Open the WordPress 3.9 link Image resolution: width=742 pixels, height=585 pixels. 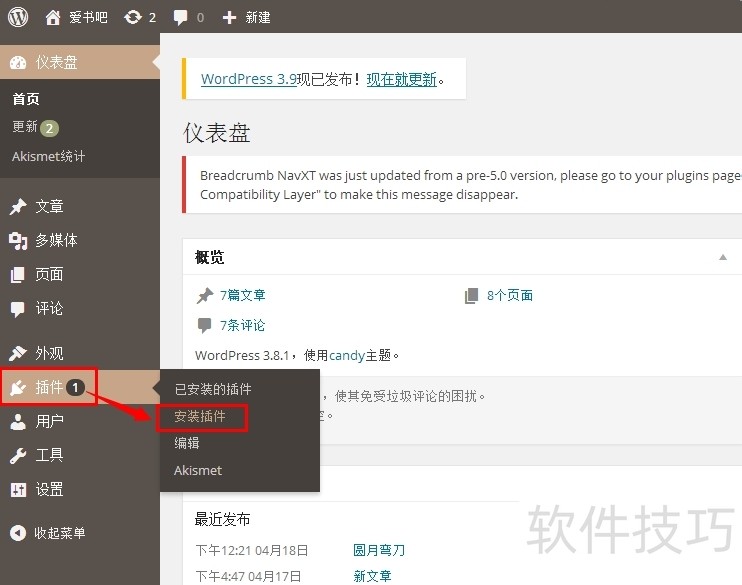click(249, 79)
